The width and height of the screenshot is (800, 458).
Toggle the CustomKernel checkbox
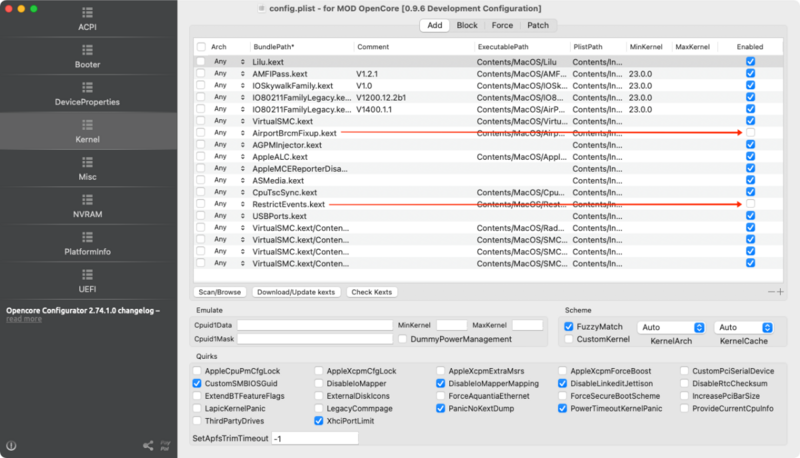coord(568,339)
